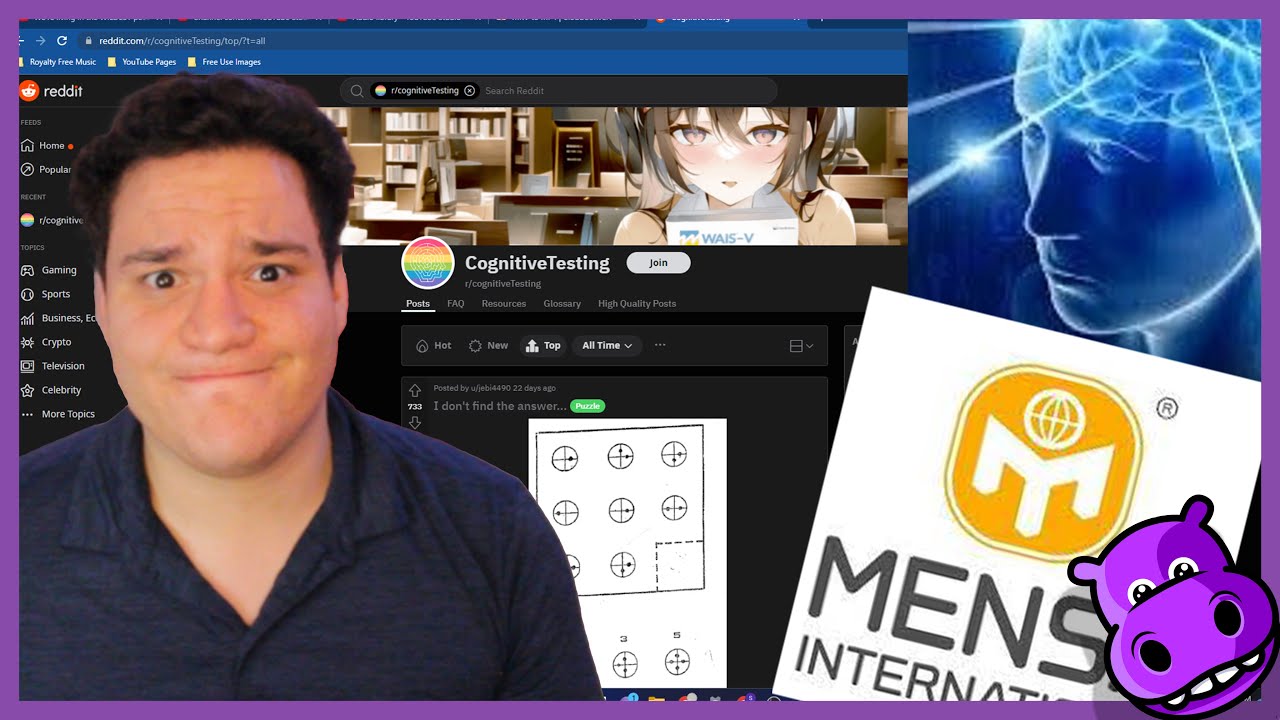Open the All Time range dropdown
Screen dimensions: 1280x720
[607, 345]
